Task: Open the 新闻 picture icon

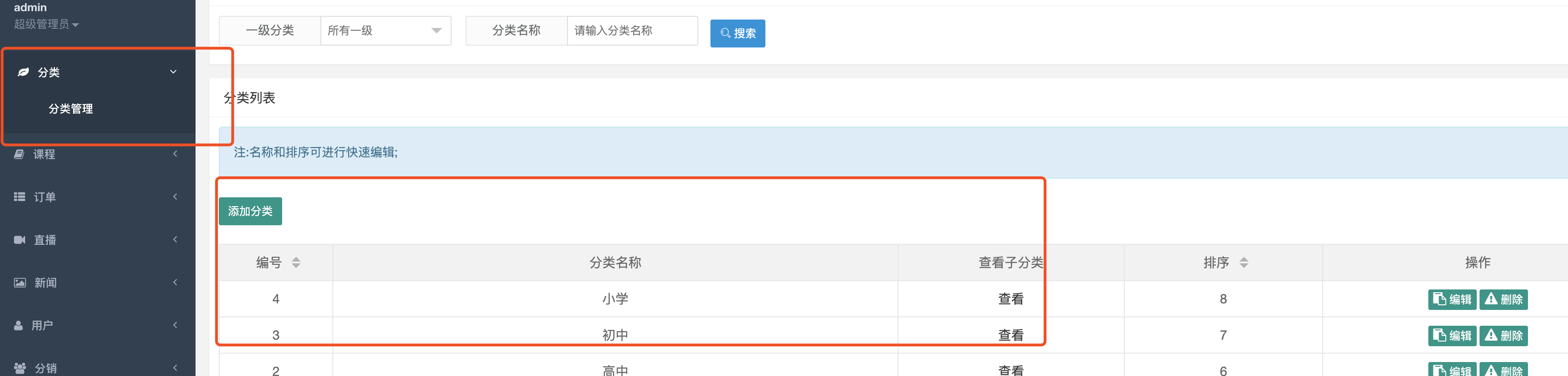Action: click(x=20, y=282)
